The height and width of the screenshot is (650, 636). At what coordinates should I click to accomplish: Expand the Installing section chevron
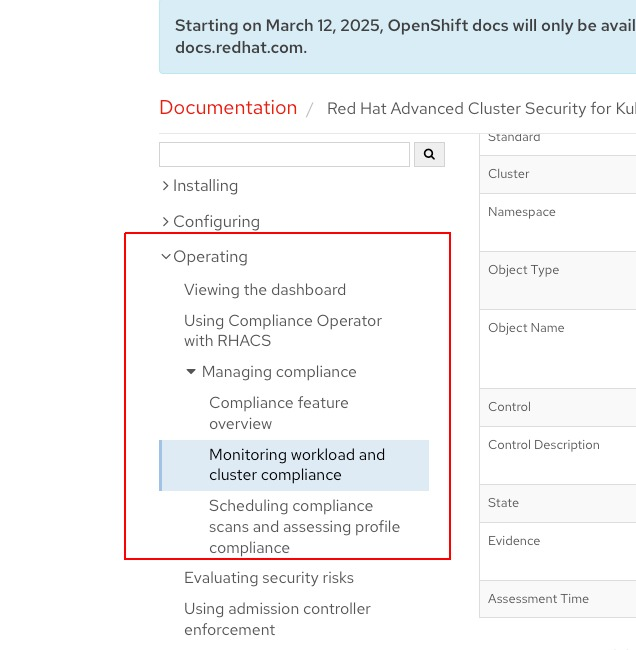[165, 186]
